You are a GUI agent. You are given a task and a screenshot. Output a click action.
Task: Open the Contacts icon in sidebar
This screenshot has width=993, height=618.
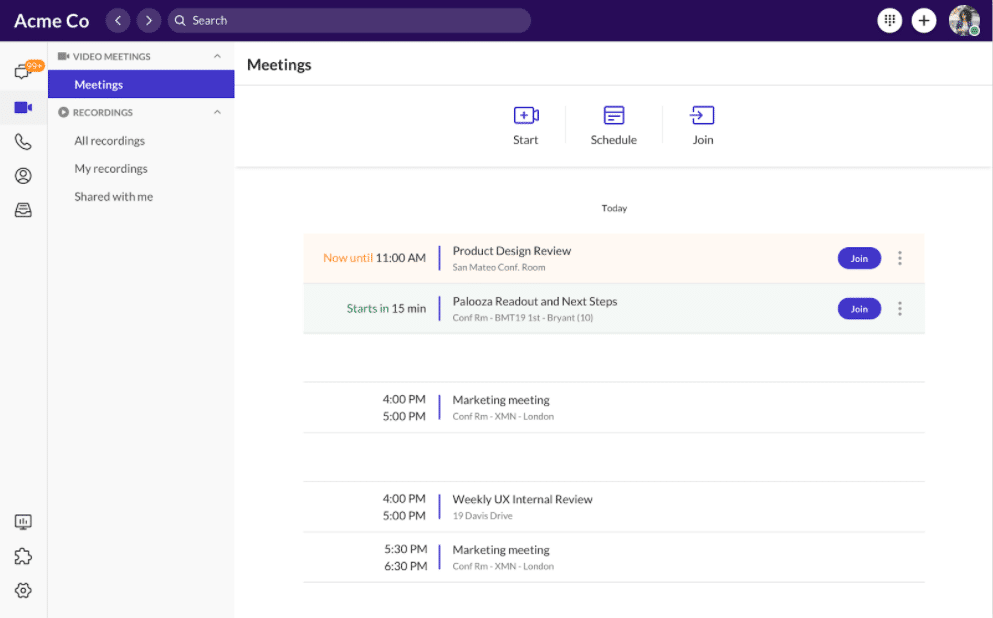tap(23, 176)
